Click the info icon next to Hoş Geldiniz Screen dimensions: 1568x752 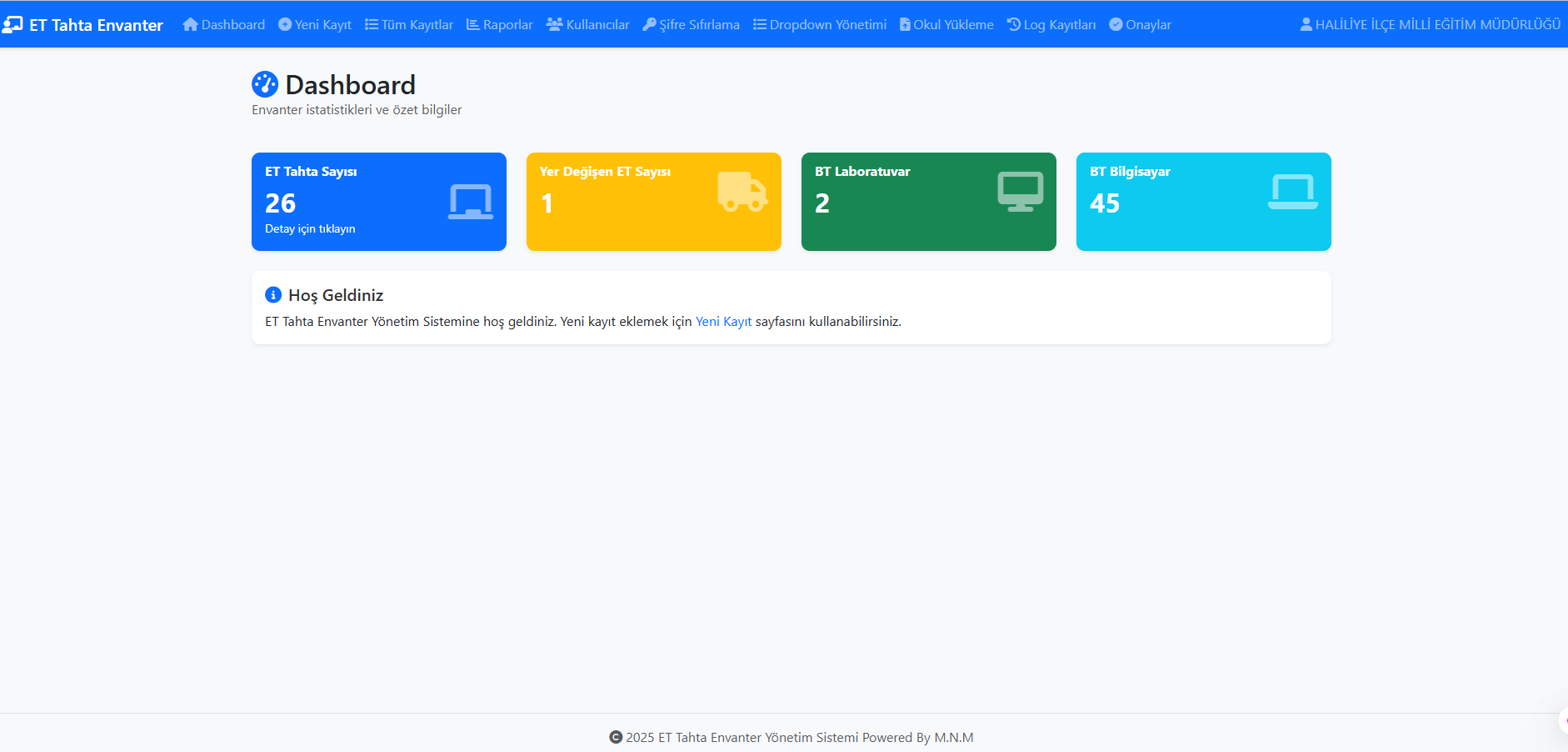[273, 295]
